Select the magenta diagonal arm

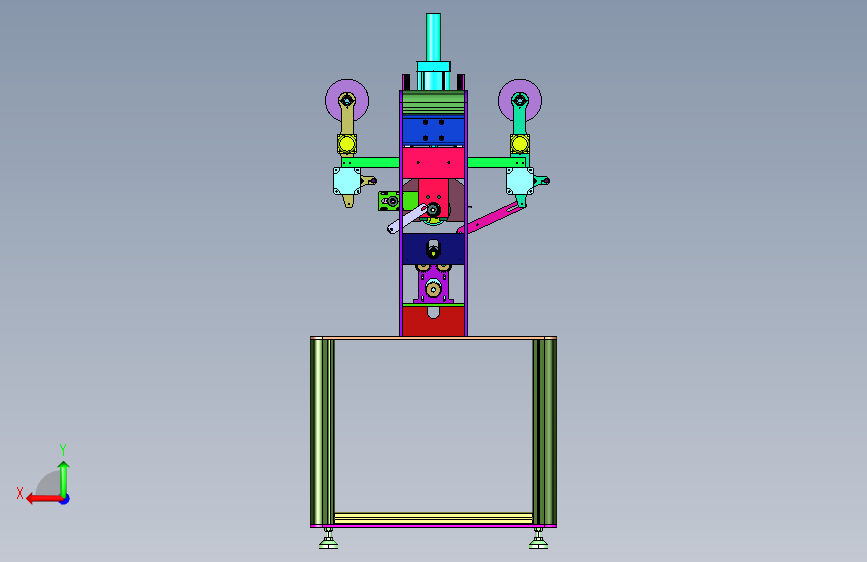click(x=489, y=217)
